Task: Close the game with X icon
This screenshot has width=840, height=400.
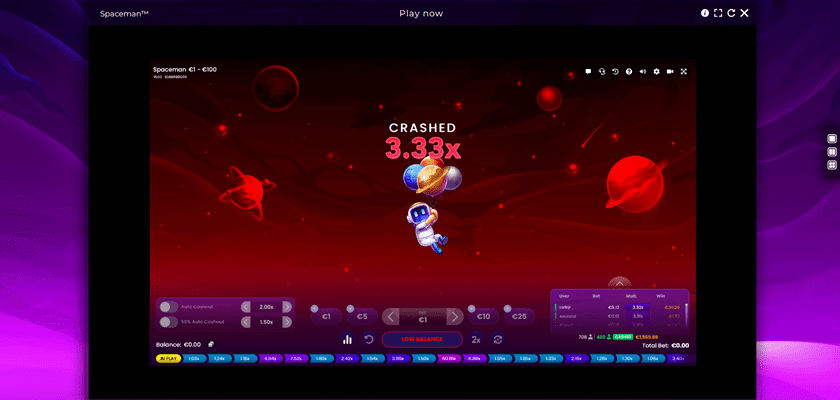Action: [x=744, y=13]
